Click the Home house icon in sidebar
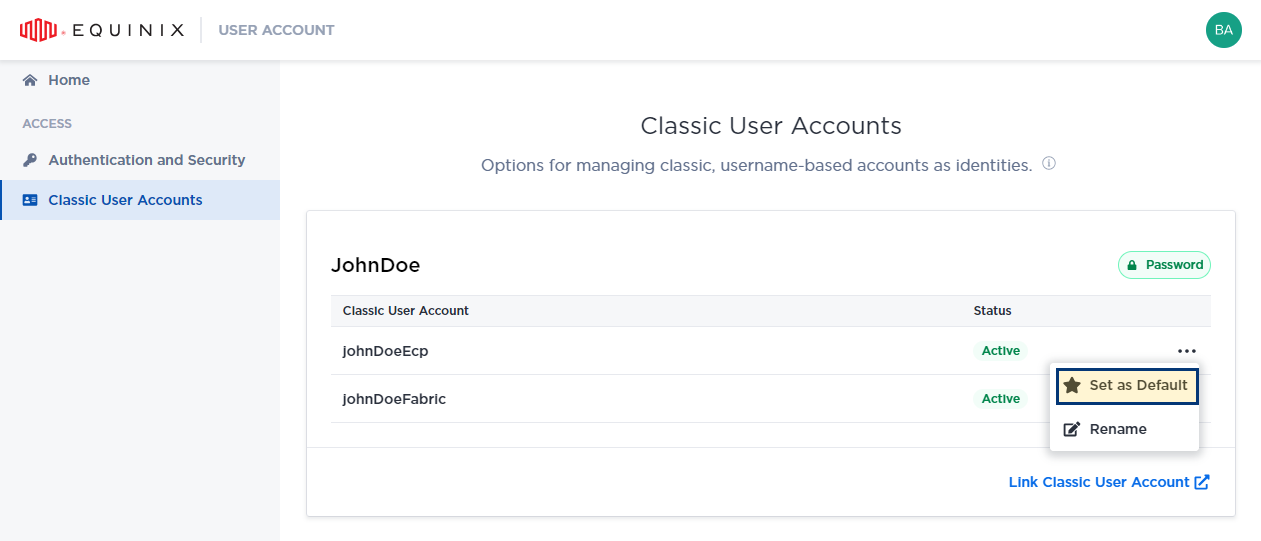Image resolution: width=1261 pixels, height=541 pixels. click(x=30, y=80)
